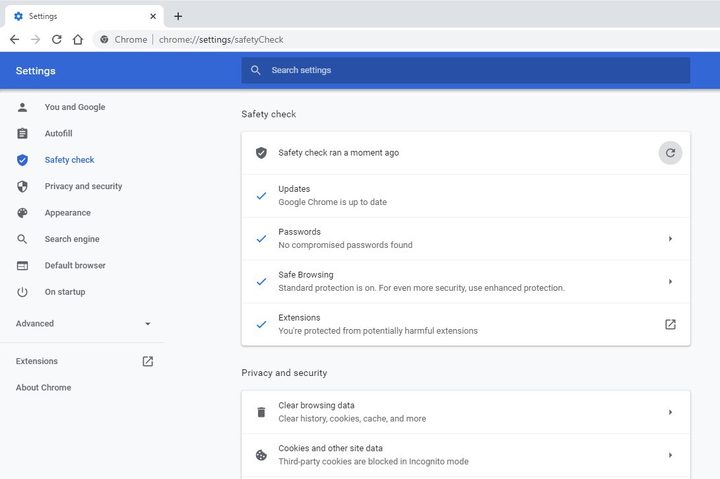Select the Settings browser tab

[84, 16]
